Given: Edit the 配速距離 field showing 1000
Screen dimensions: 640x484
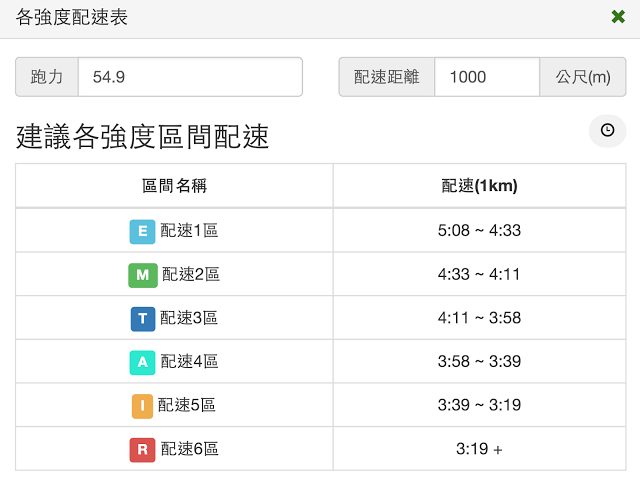Looking at the screenshot, I should pos(487,77).
